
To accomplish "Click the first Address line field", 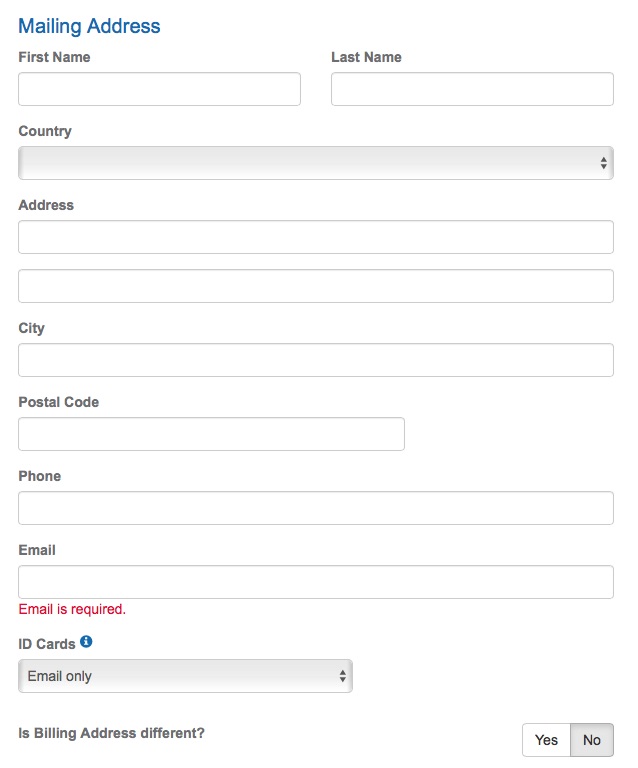I will click(316, 237).
